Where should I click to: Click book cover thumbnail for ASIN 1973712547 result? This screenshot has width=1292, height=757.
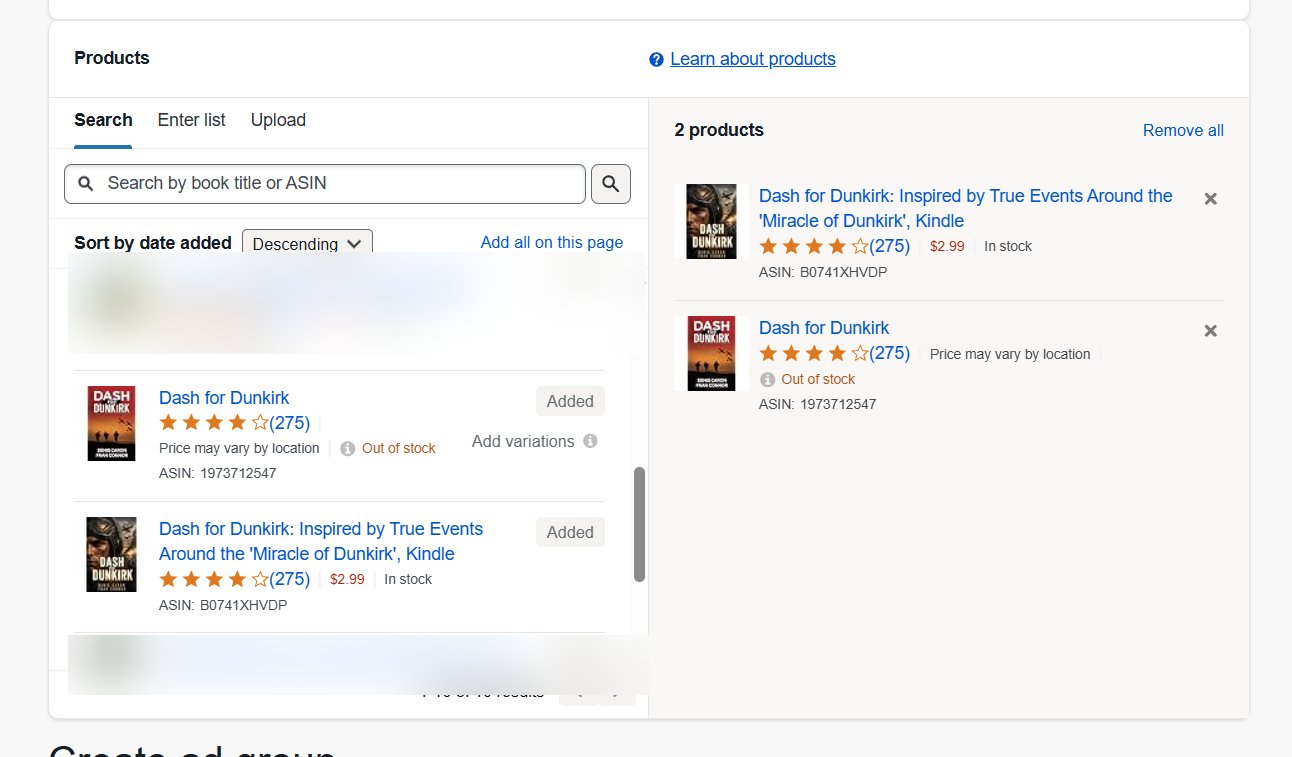point(111,423)
